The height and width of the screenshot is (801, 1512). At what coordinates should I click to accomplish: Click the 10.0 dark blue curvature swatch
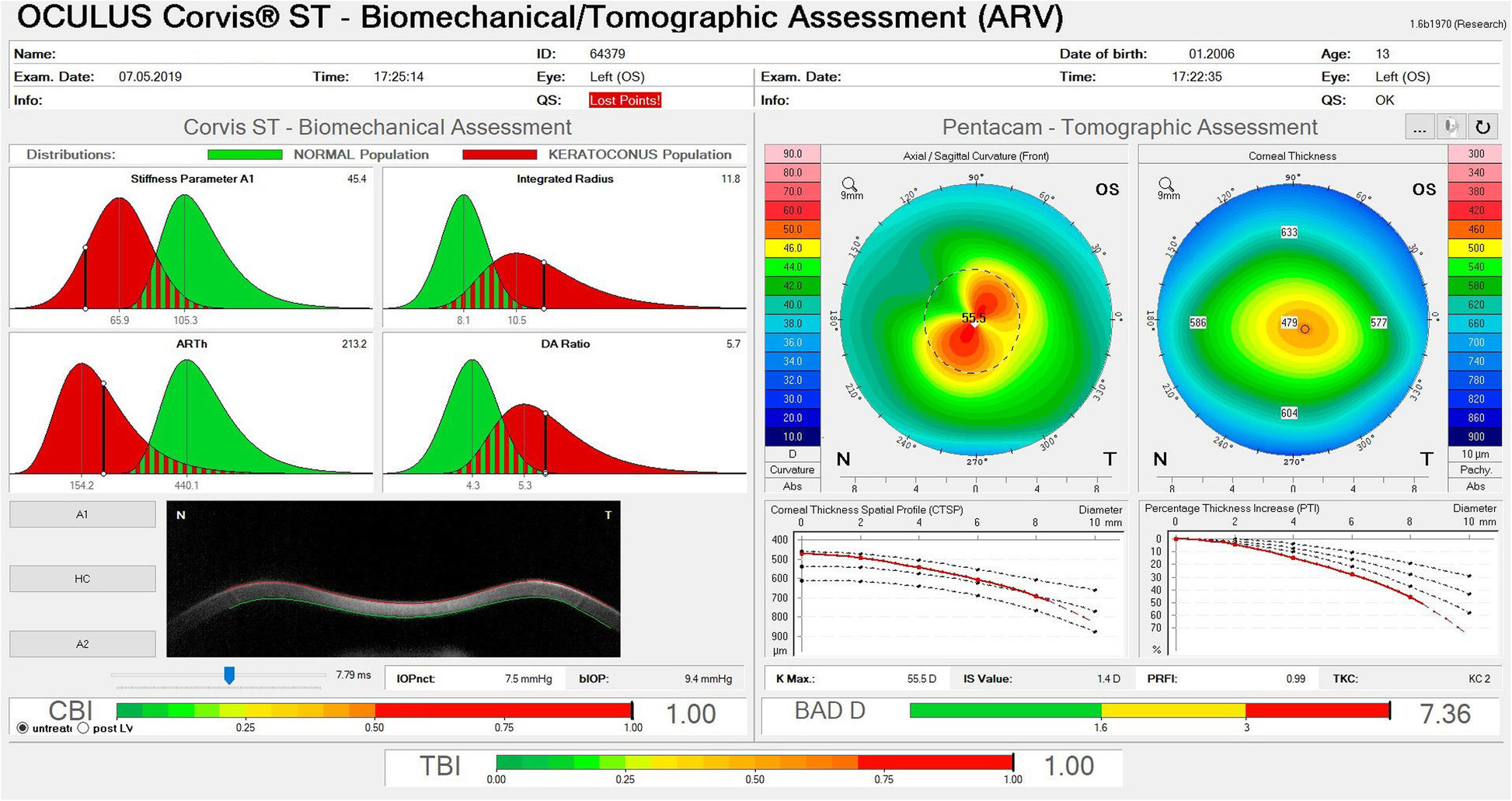click(793, 437)
